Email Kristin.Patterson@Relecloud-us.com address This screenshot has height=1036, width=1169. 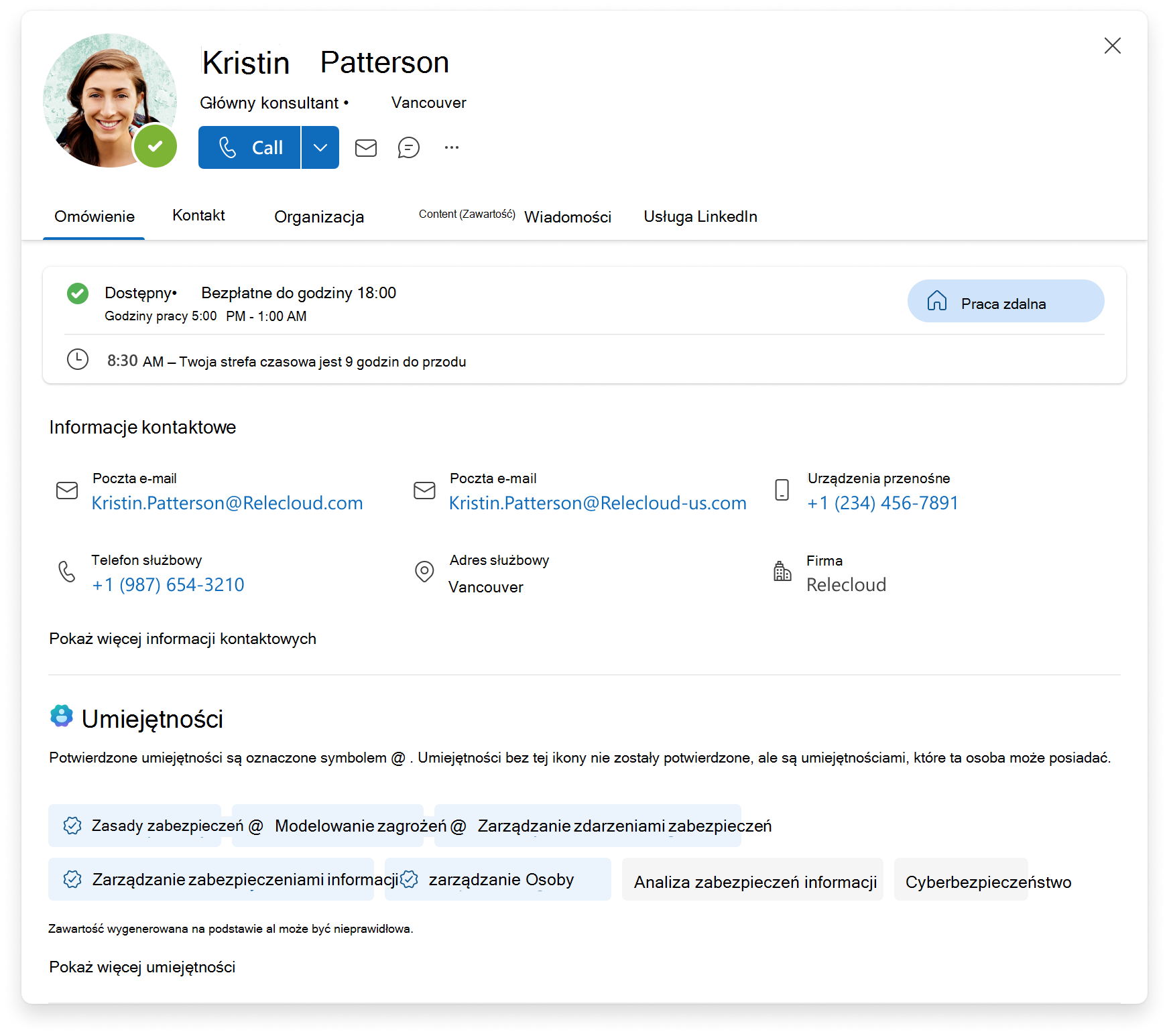pyautogui.click(x=598, y=503)
